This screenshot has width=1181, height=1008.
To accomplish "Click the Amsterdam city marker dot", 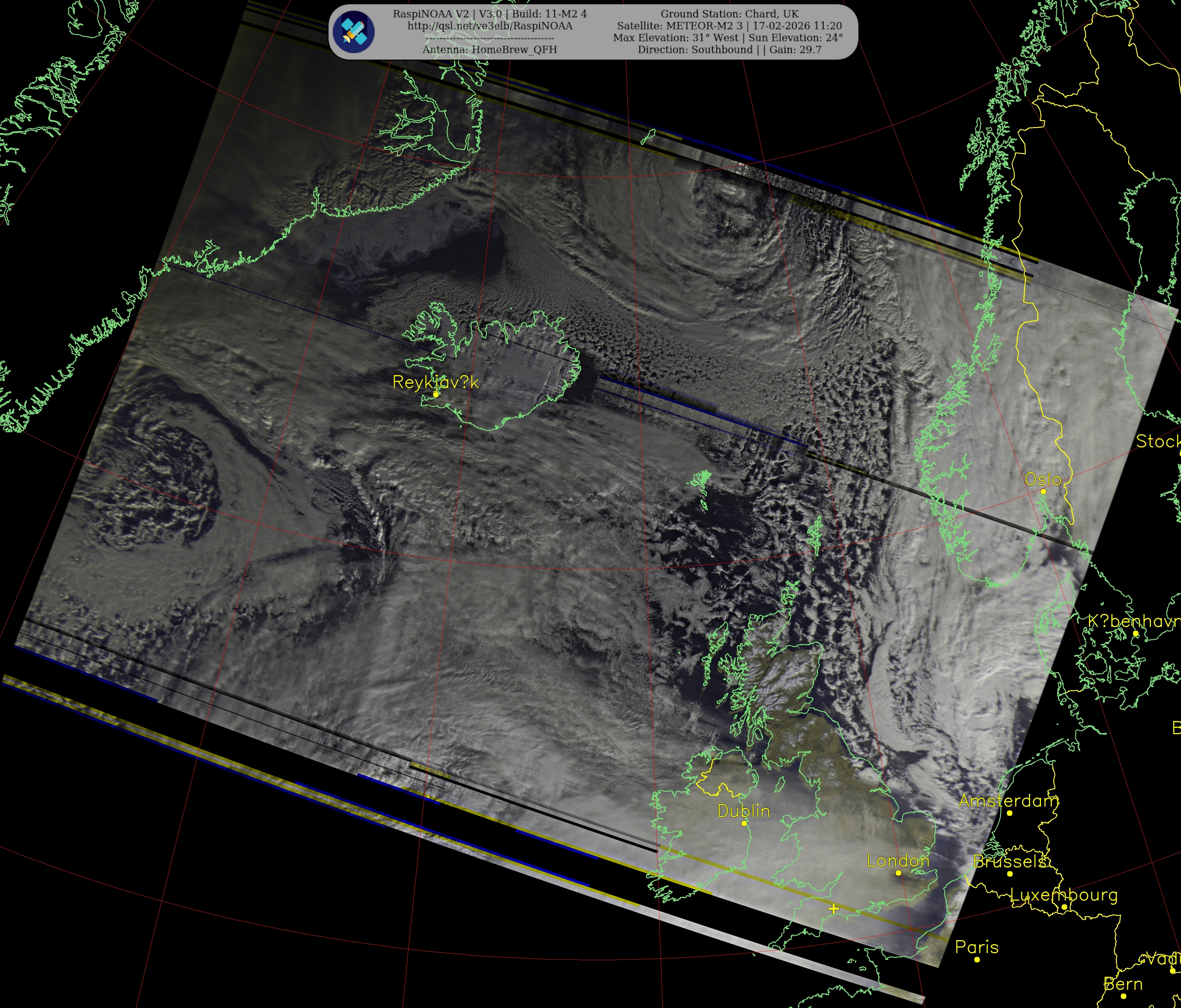I will click(1009, 813).
